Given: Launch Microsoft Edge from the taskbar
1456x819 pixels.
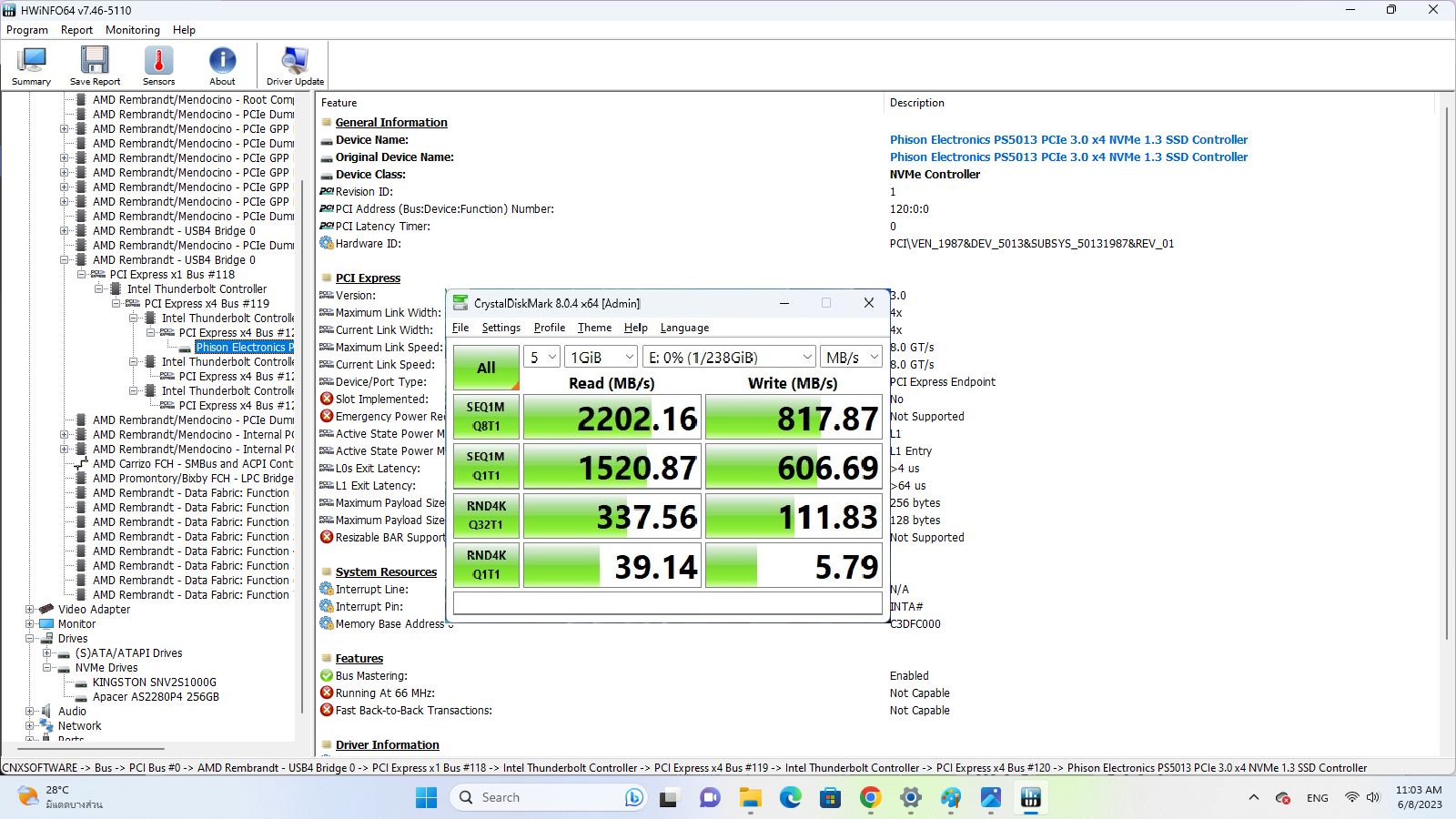Looking at the screenshot, I should 790,797.
